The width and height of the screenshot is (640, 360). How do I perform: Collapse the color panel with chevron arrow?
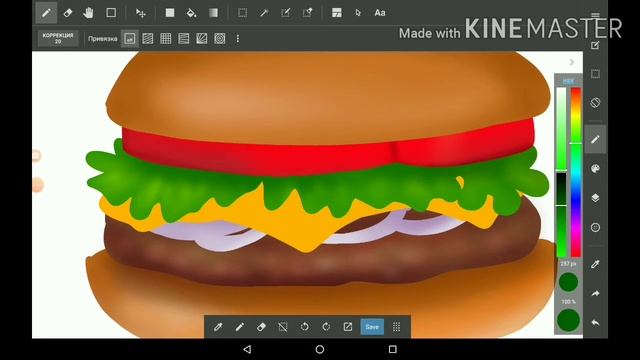click(571, 62)
